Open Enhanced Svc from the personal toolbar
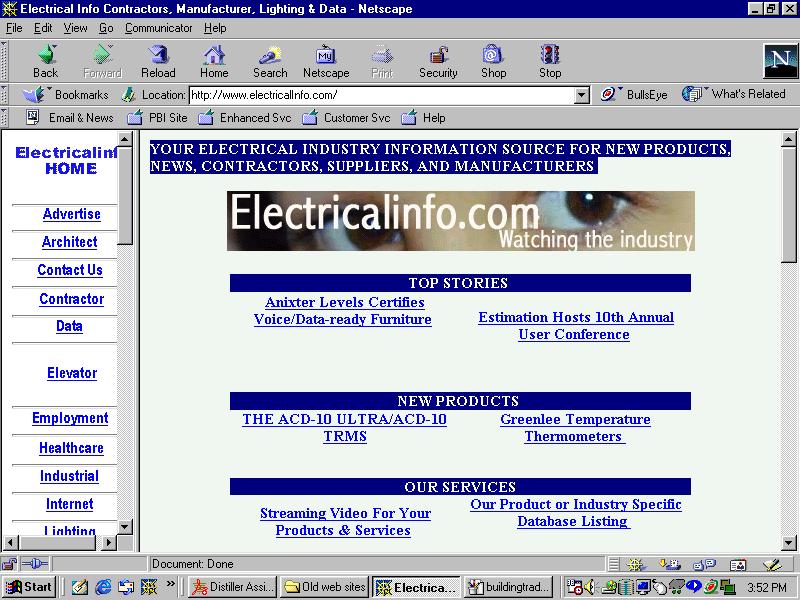The width and height of the screenshot is (800, 600). tap(244, 118)
